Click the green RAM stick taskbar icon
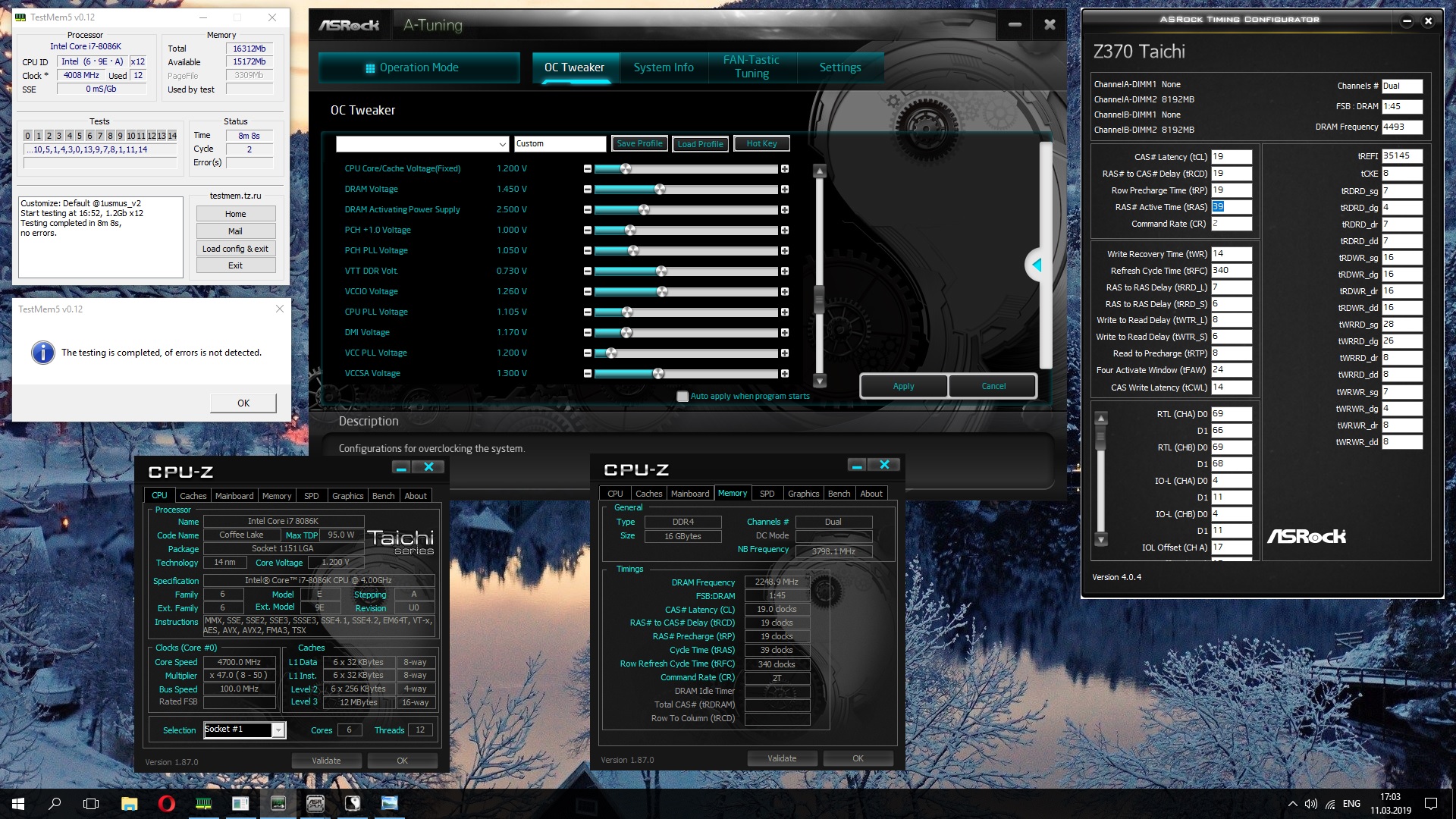 203,804
